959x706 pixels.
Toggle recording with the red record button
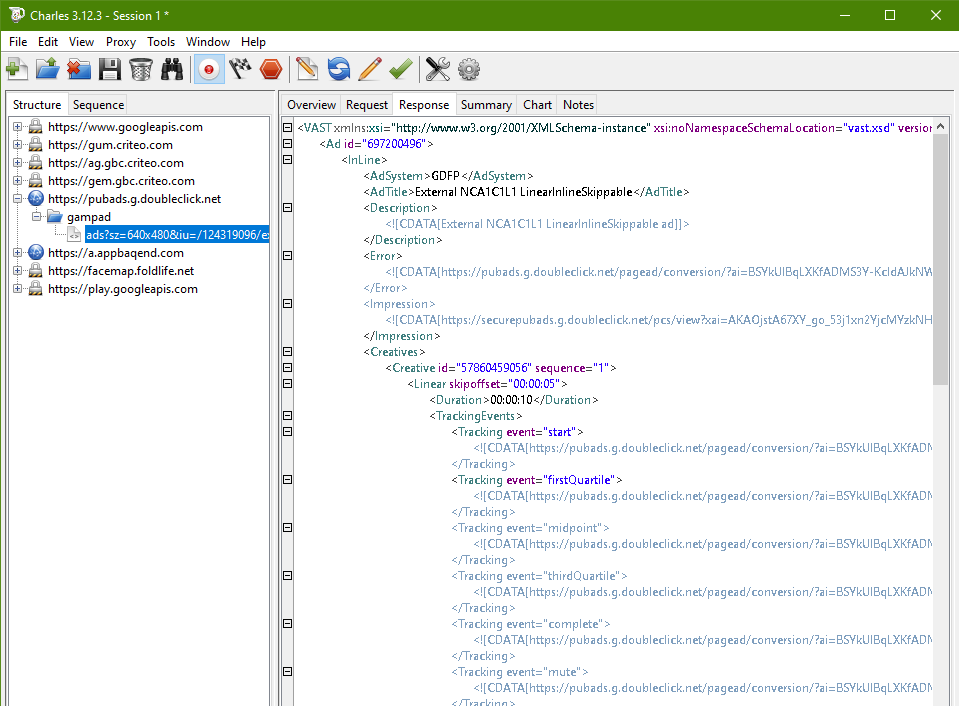point(209,69)
